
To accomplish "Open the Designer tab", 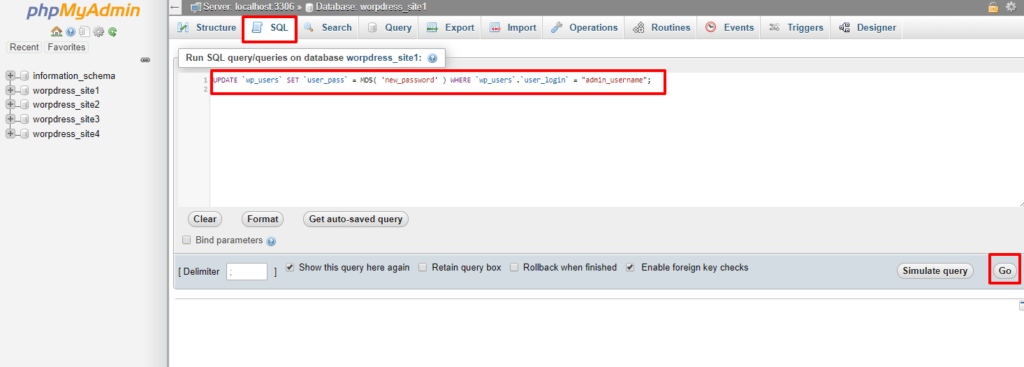I will (868, 27).
